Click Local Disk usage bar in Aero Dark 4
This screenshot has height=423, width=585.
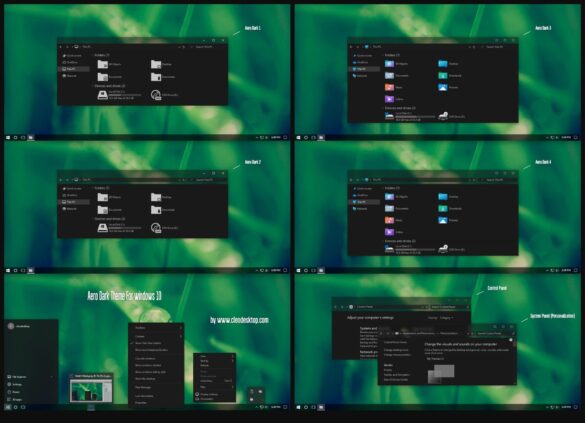click(x=415, y=250)
